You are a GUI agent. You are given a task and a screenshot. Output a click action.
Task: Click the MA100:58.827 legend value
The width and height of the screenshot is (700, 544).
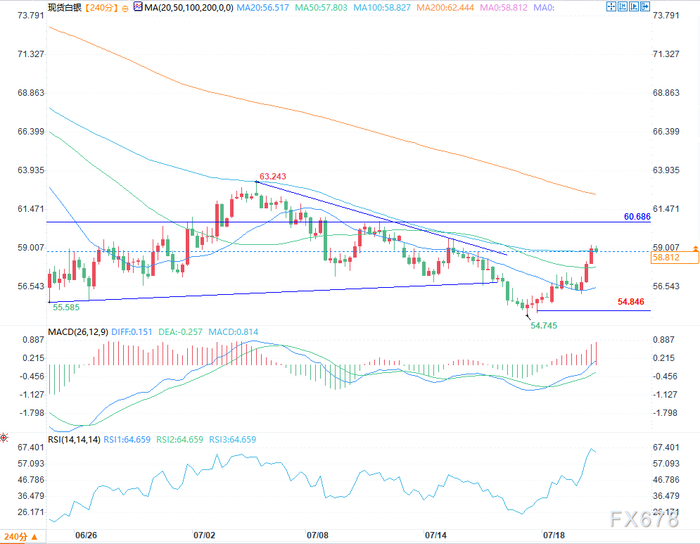[382, 8]
